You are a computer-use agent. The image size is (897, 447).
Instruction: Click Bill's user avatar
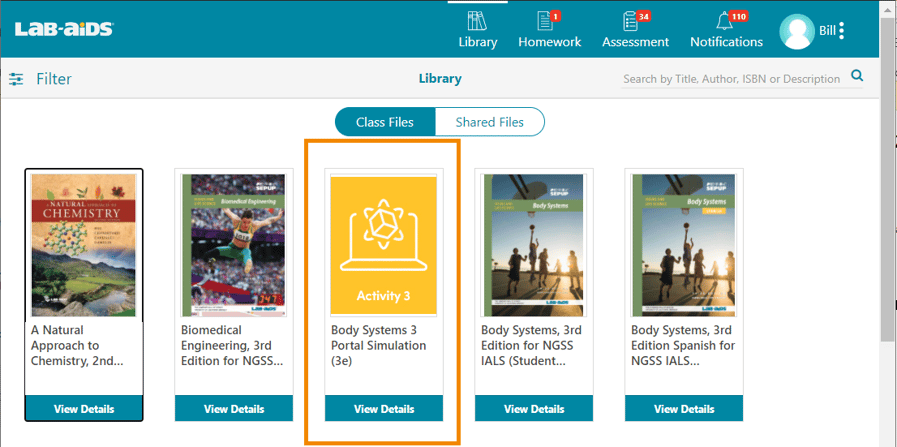(797, 31)
